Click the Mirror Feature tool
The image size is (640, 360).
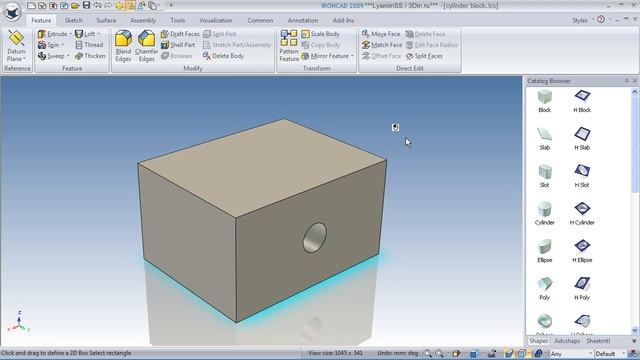[x=325, y=56]
